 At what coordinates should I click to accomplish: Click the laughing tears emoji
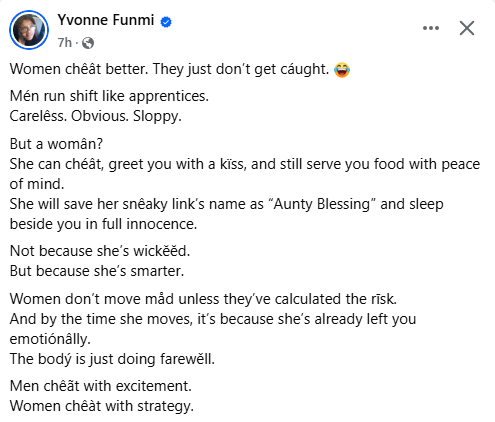click(x=342, y=70)
